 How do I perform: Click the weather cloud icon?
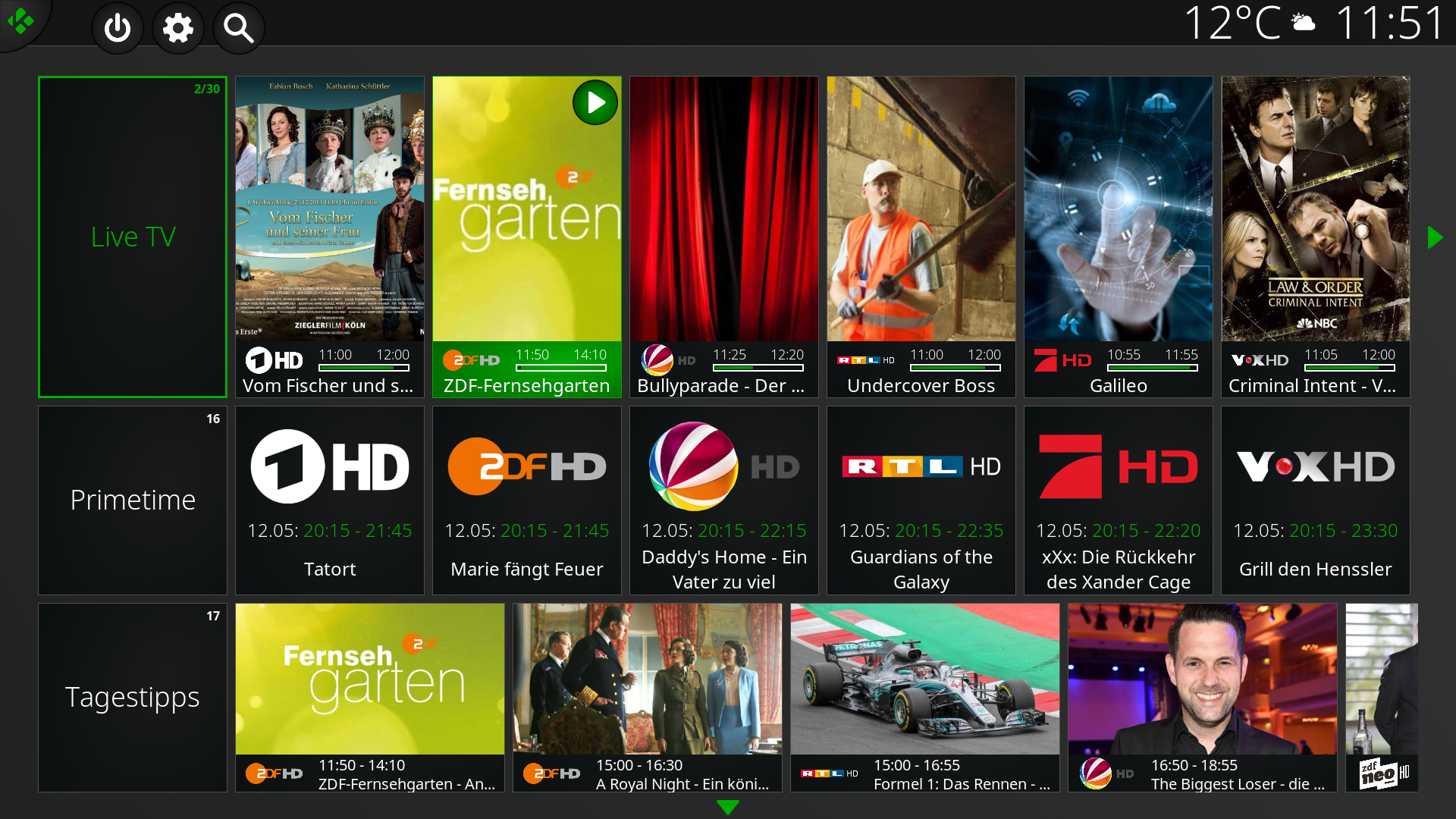tap(1304, 22)
